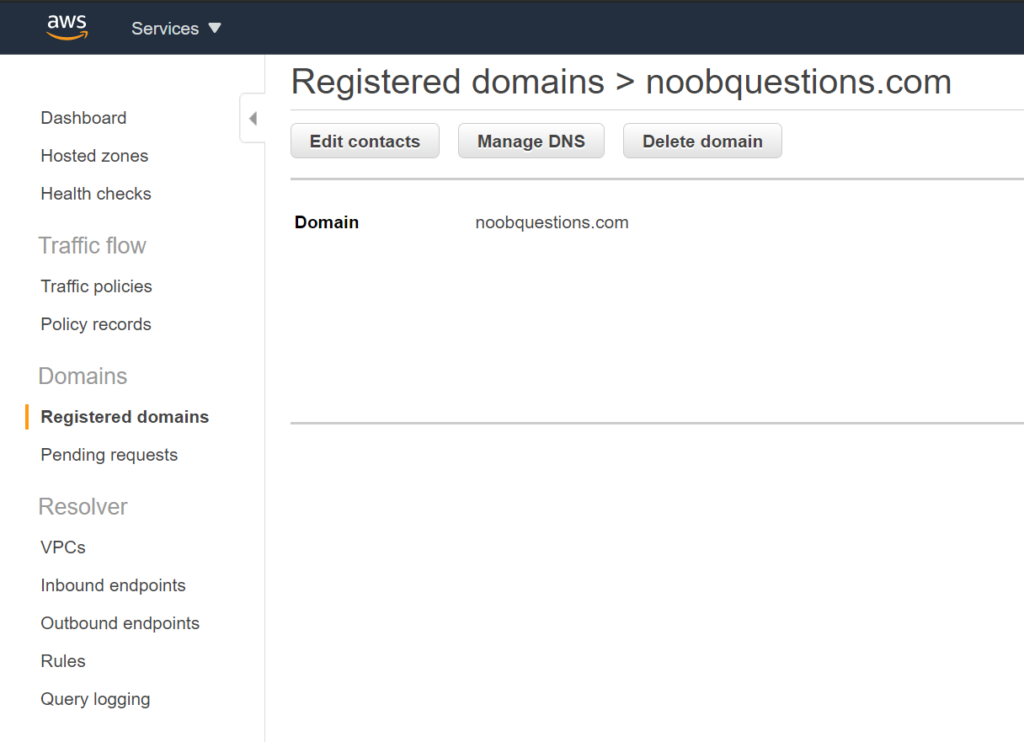The width and height of the screenshot is (1024, 742).
Task: Select Registered domains in sidebar
Action: pos(125,417)
